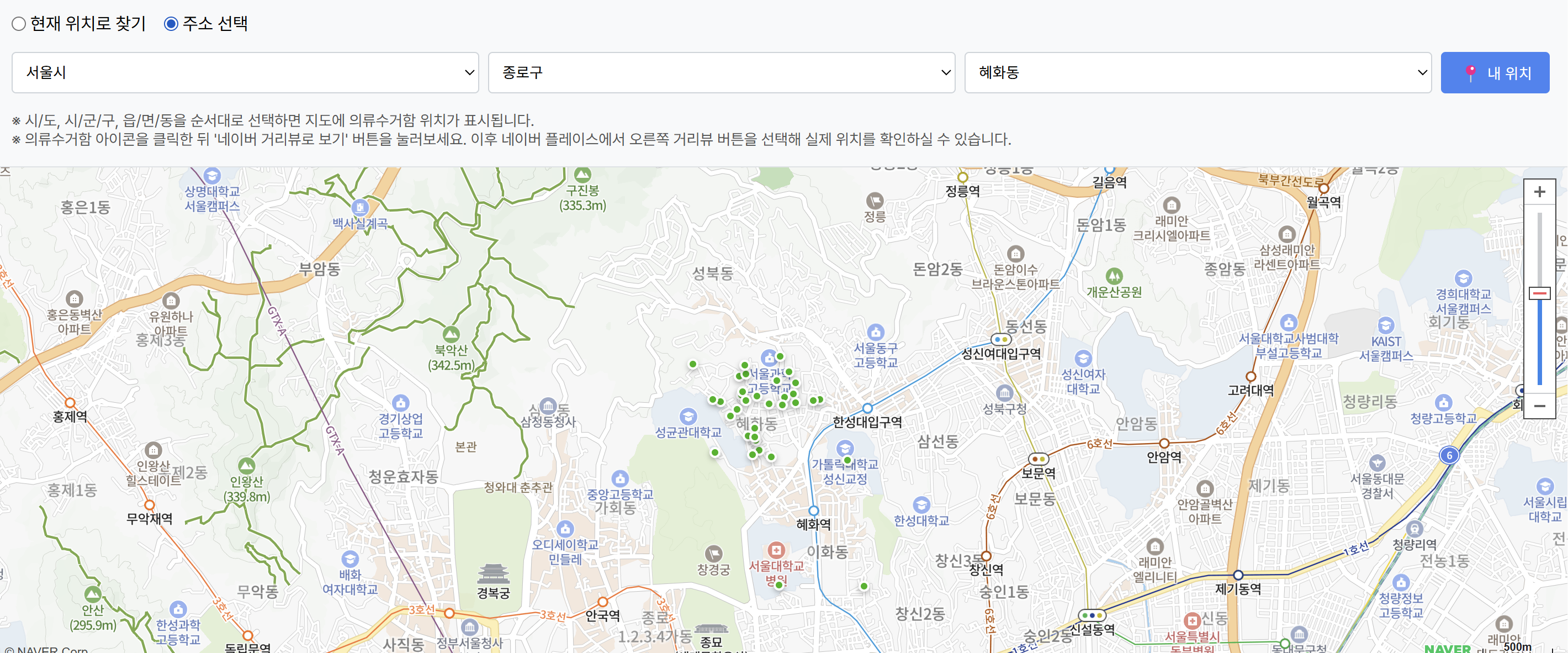Click the red zoom slider handle

[1539, 293]
